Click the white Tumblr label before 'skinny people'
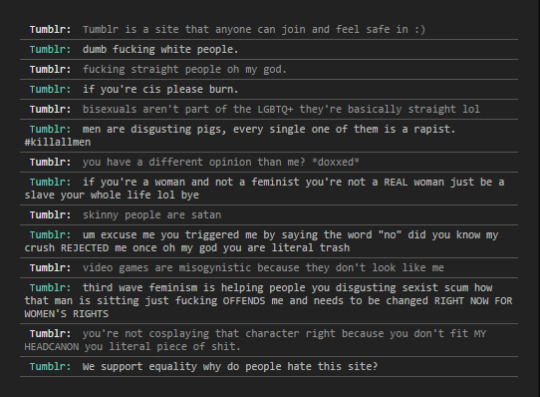This screenshot has width=540, height=397. [50, 215]
